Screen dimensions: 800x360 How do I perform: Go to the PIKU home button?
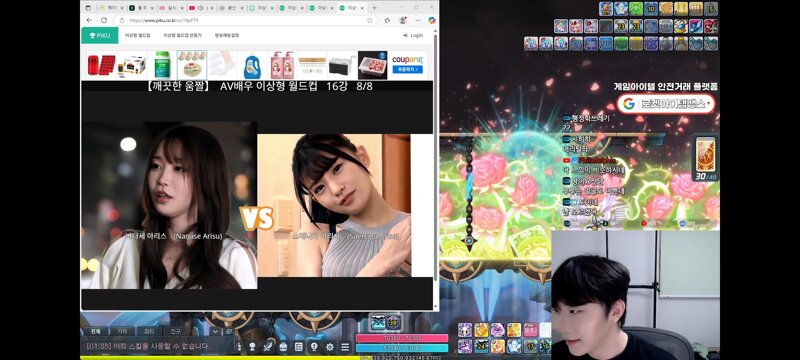coord(99,35)
